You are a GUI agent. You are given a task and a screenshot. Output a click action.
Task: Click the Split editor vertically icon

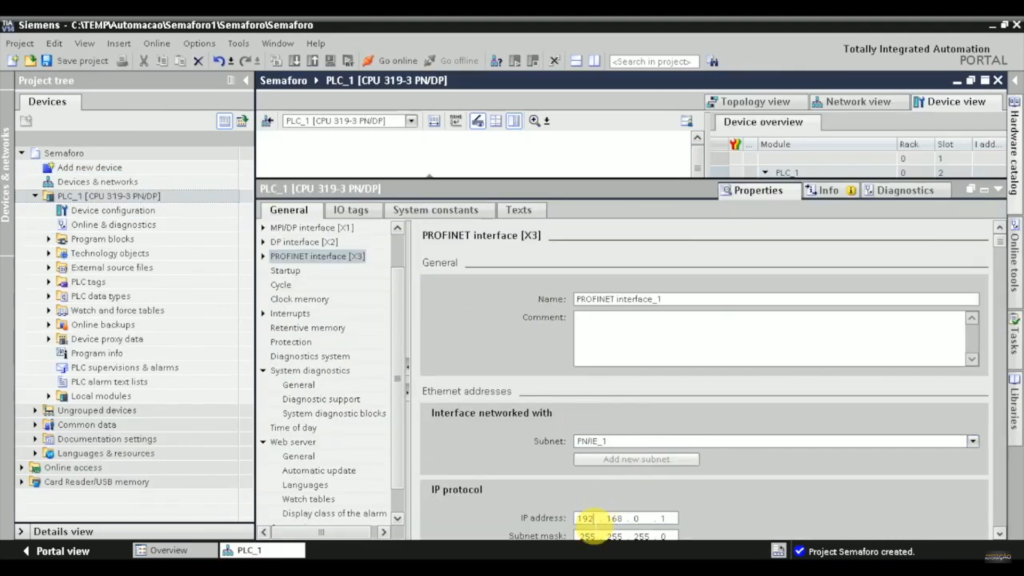594,61
